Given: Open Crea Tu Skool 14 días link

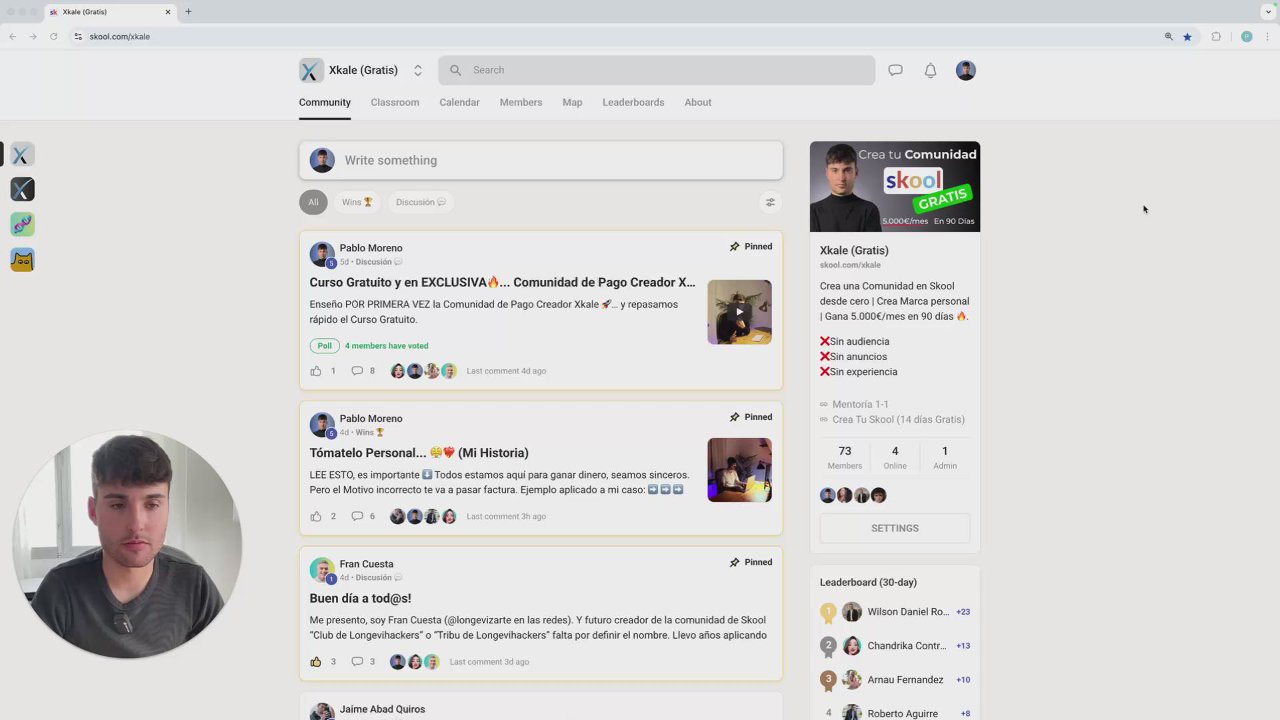Looking at the screenshot, I should click(x=898, y=419).
